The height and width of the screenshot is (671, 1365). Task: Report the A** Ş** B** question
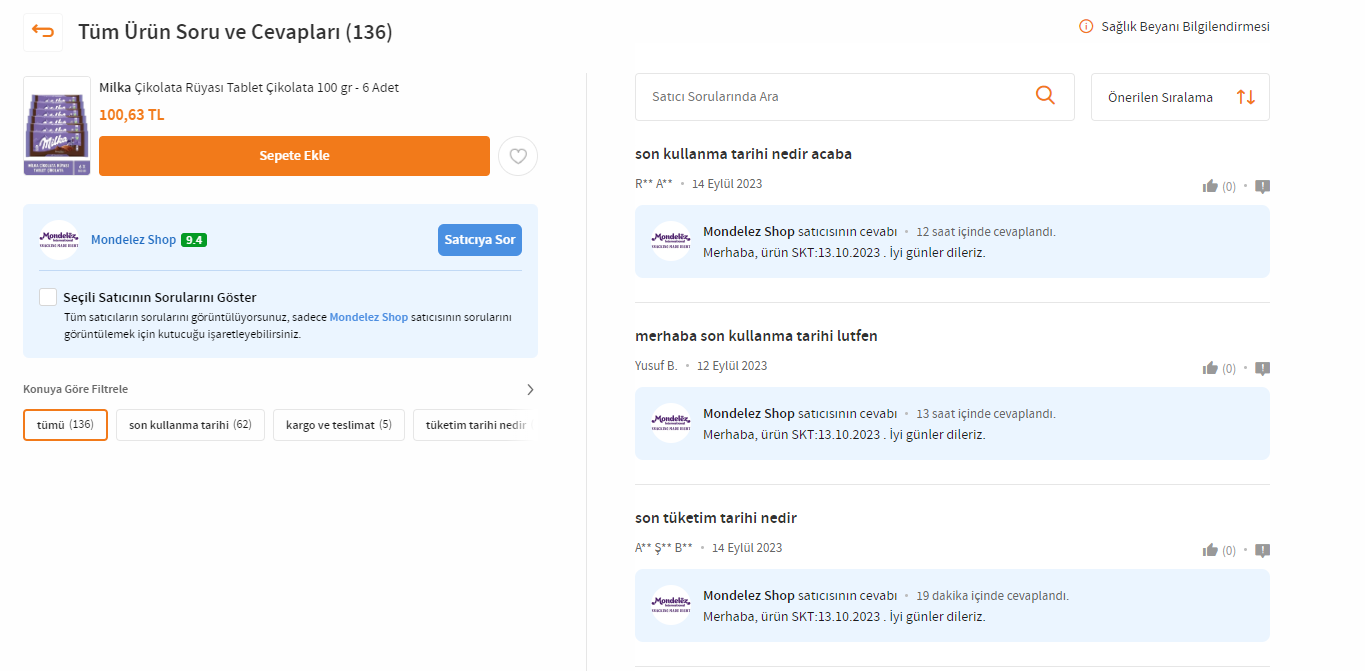pyautogui.click(x=1262, y=550)
